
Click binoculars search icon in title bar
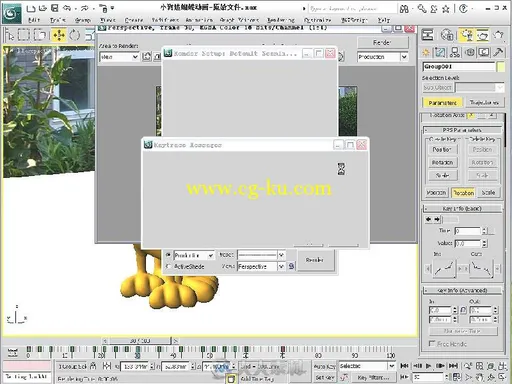pyautogui.click(x=404, y=9)
